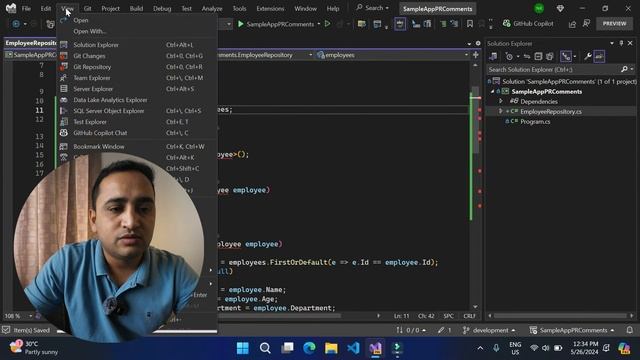Click Sync with Active Document icon
The width and height of the screenshot is (640, 360).
pos(527,56)
